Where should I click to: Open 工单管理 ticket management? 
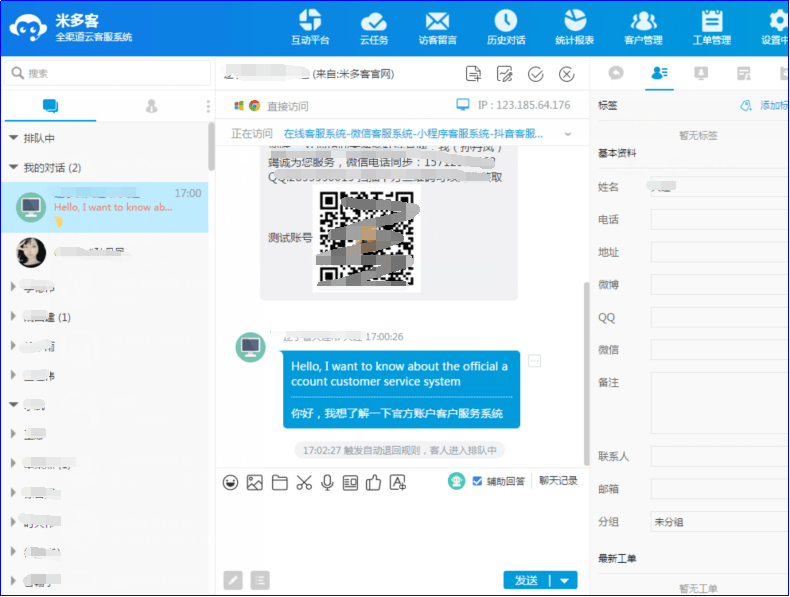pos(711,27)
